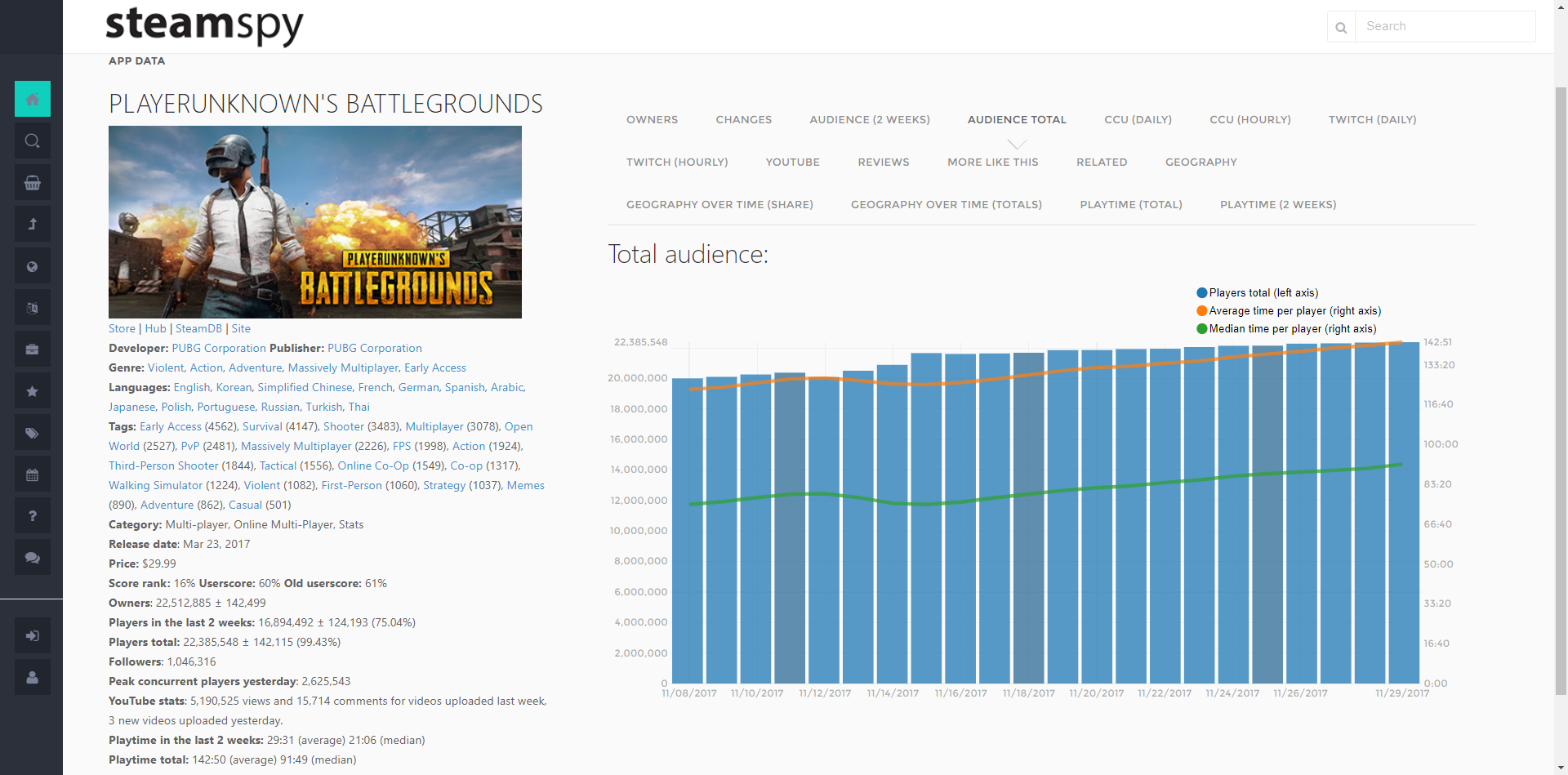Image resolution: width=1568 pixels, height=775 pixels.
Task: Click the Memes tag link
Action: (x=526, y=485)
